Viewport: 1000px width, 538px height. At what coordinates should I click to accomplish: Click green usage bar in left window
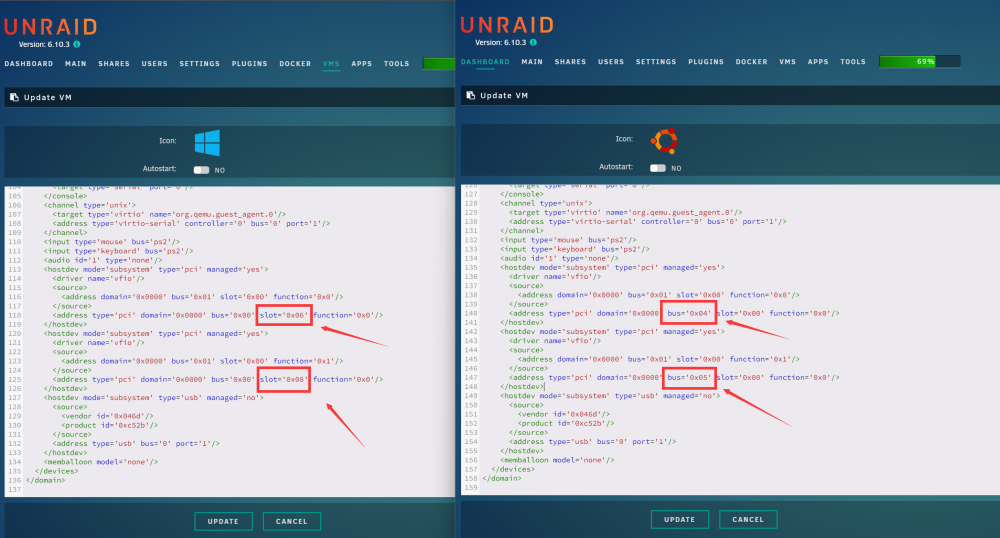click(439, 64)
